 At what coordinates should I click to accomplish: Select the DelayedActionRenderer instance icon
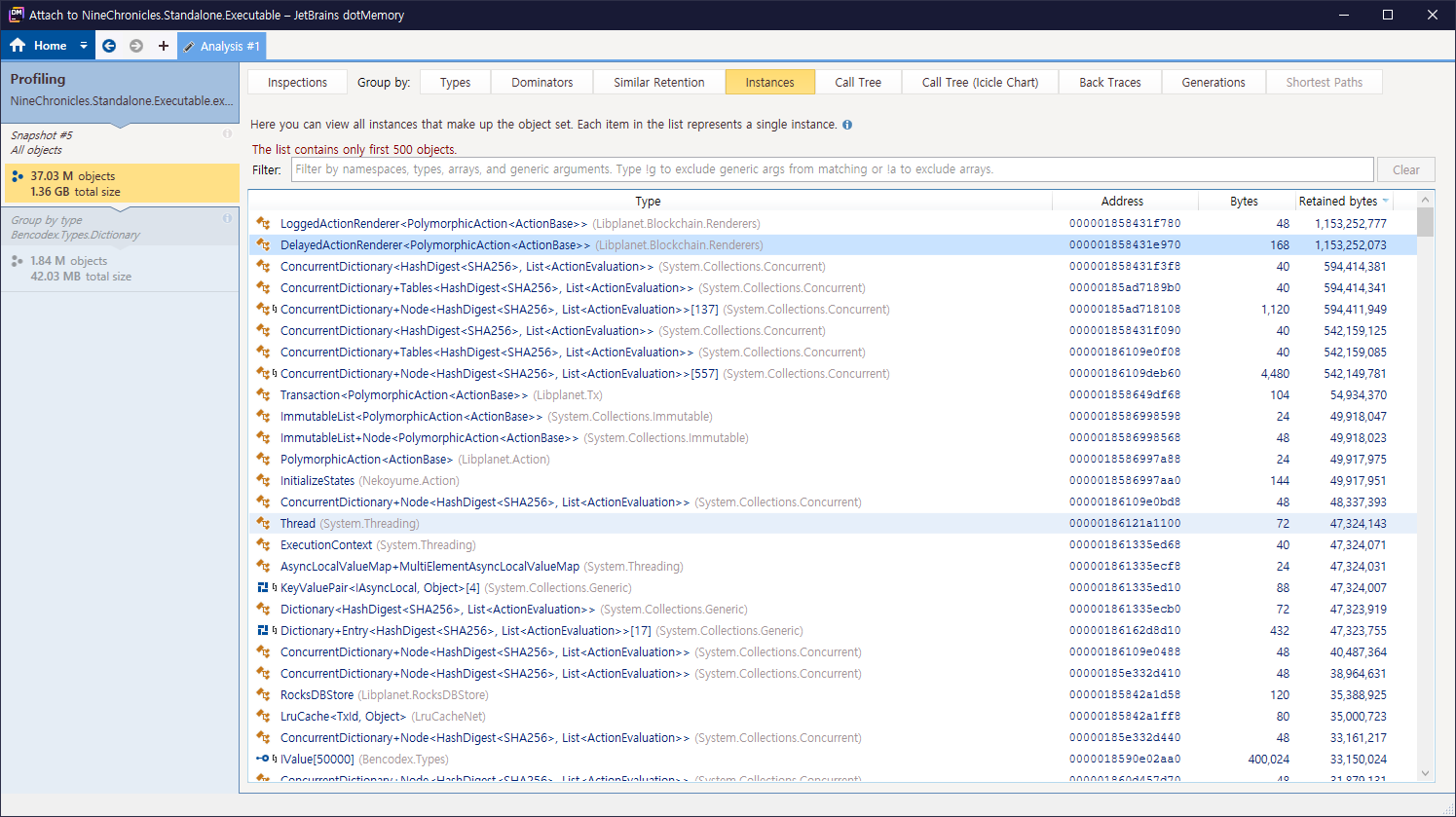pos(263,244)
